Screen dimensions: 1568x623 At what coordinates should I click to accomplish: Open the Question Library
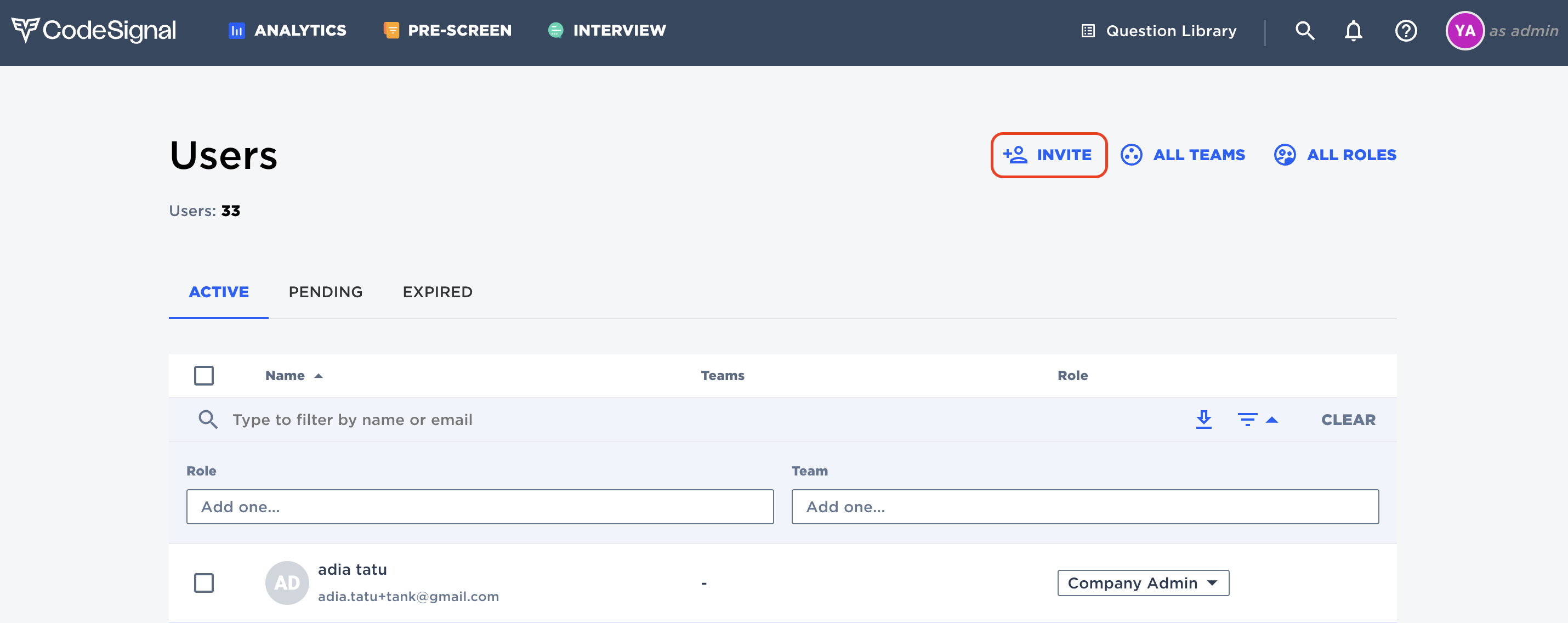coord(1158,31)
